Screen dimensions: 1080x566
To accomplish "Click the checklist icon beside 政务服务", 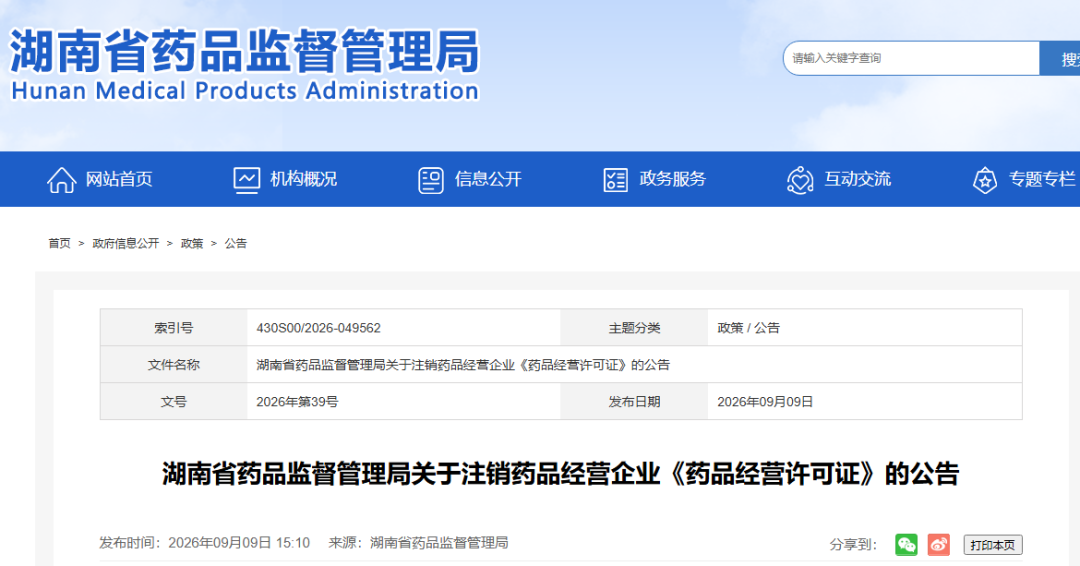I will click(x=615, y=180).
